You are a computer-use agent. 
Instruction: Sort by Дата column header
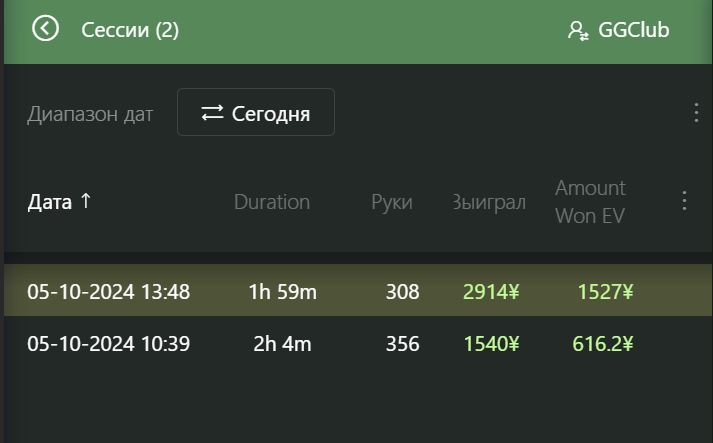[50, 202]
